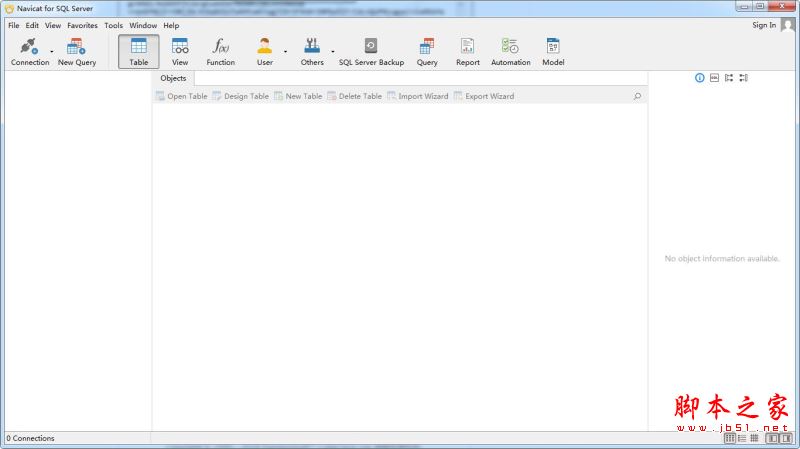Toggle the left navigation pane visibility icon
The image size is (800, 449).
(x=772, y=438)
